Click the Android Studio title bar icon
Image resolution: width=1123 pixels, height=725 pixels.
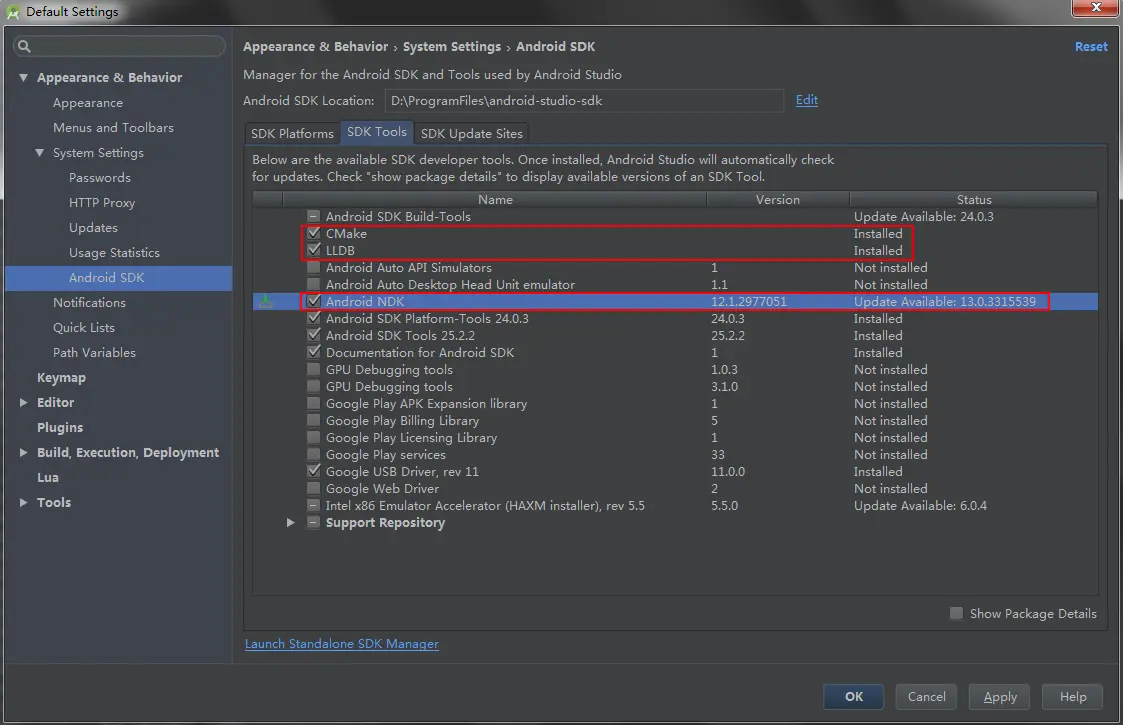click(x=12, y=12)
